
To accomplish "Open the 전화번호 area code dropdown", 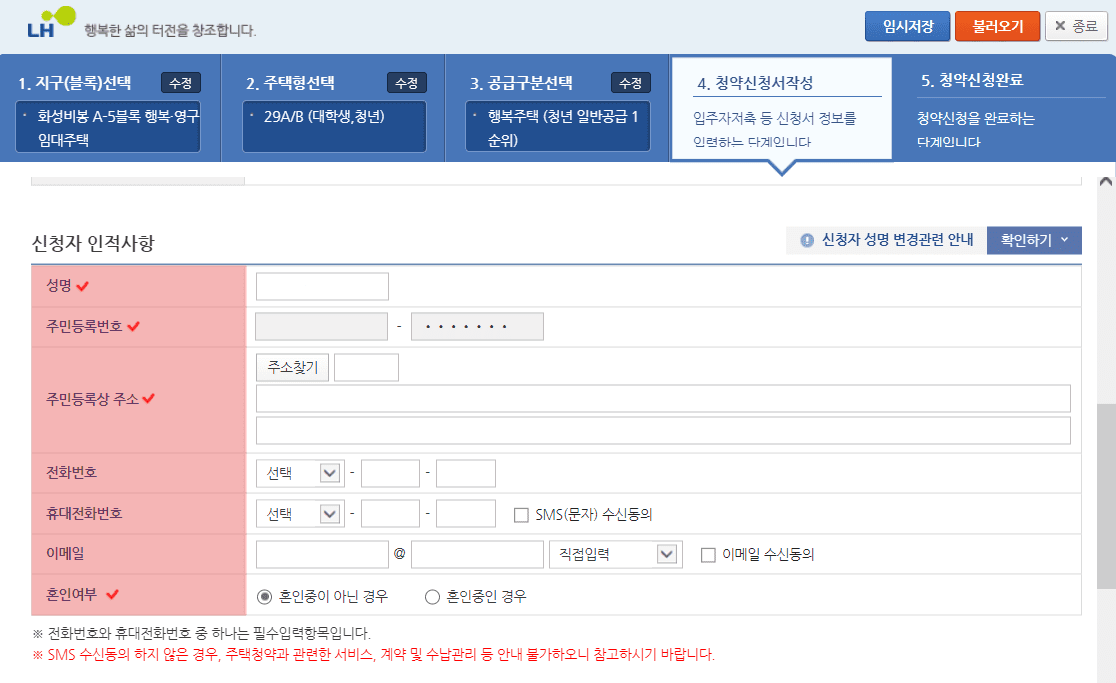I will click(x=300, y=474).
